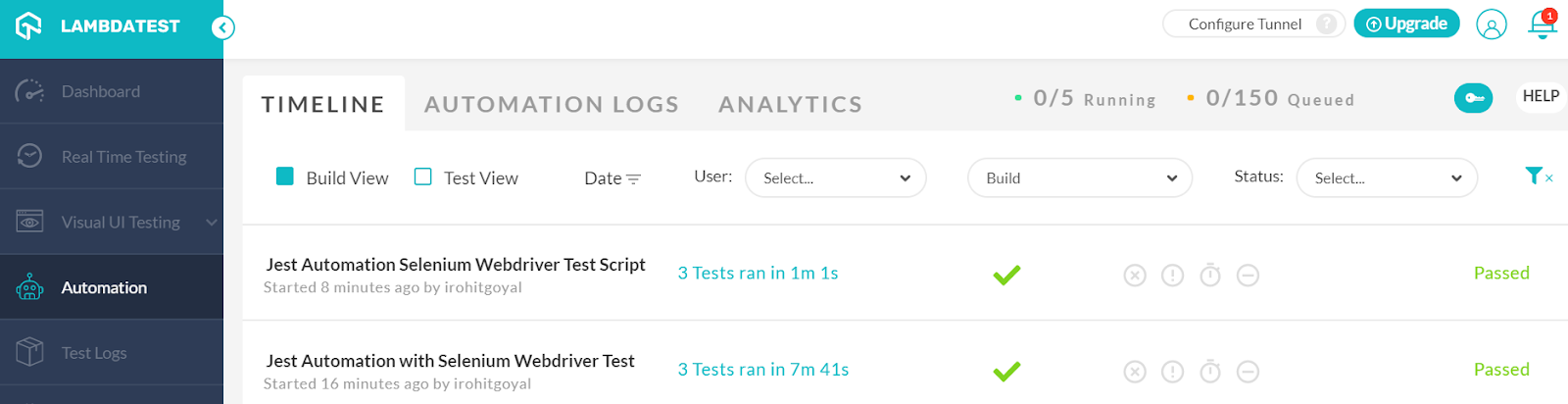Switch to the Automation Logs tab
The width and height of the screenshot is (1568, 404).
pyautogui.click(x=551, y=104)
